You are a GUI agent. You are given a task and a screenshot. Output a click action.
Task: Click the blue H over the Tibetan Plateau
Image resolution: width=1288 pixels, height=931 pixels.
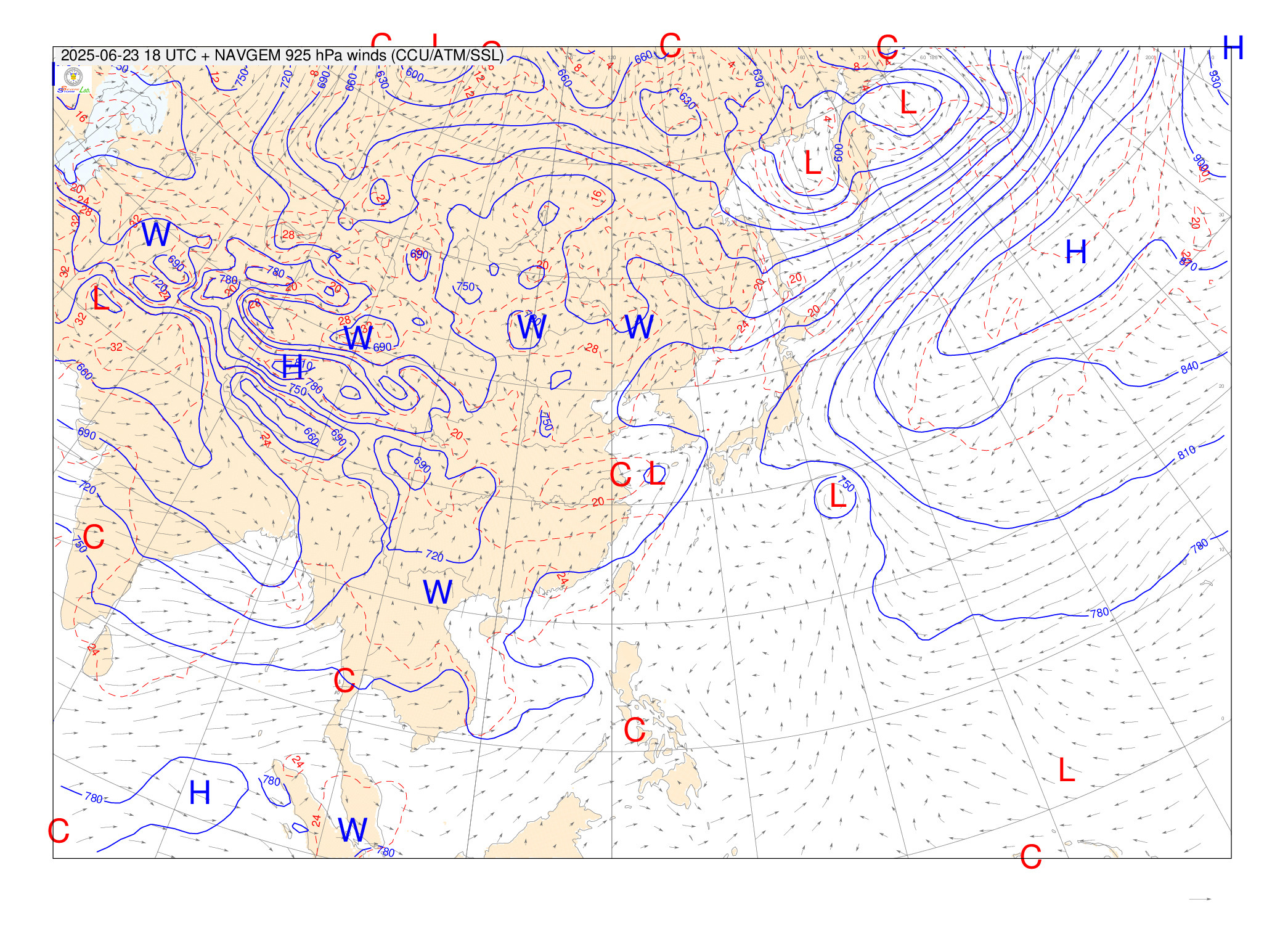pos(292,367)
